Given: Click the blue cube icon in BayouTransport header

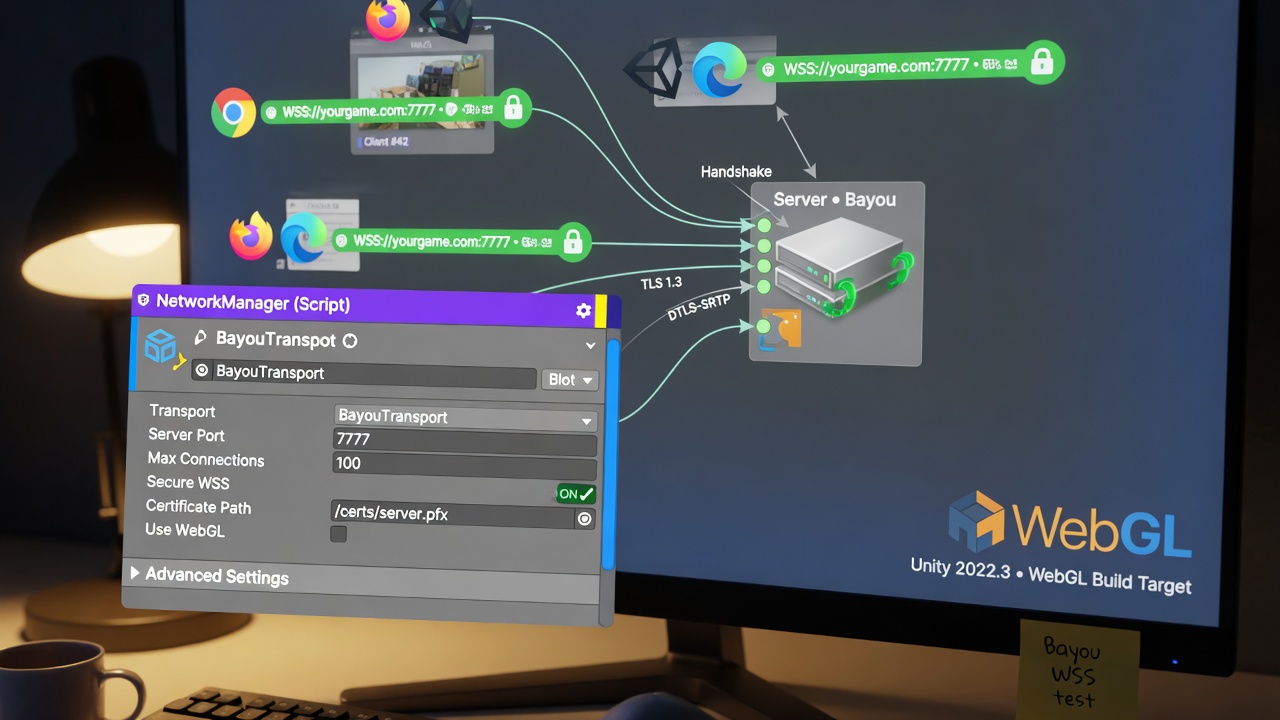Looking at the screenshot, I should (161, 346).
